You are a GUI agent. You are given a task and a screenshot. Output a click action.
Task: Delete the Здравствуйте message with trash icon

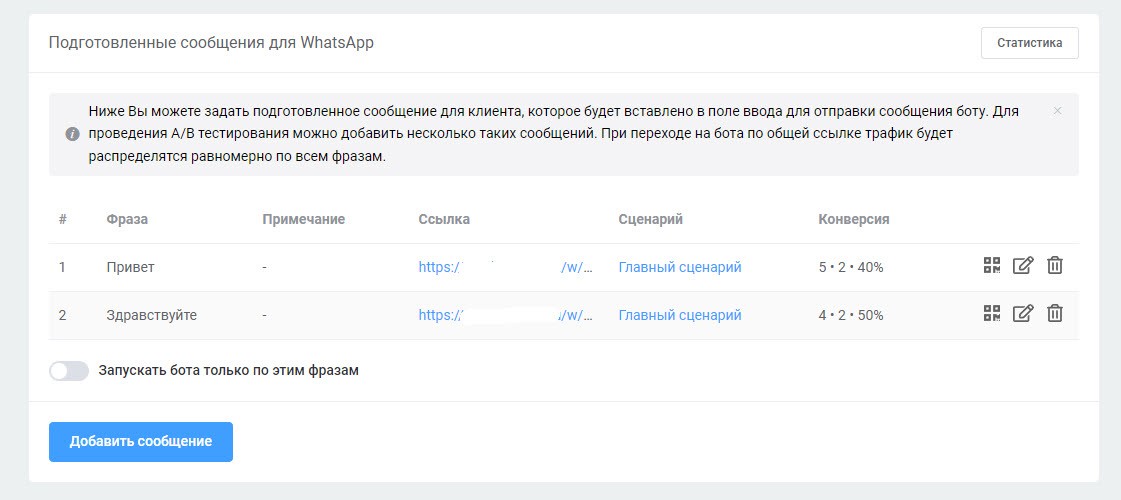pyautogui.click(x=1054, y=314)
